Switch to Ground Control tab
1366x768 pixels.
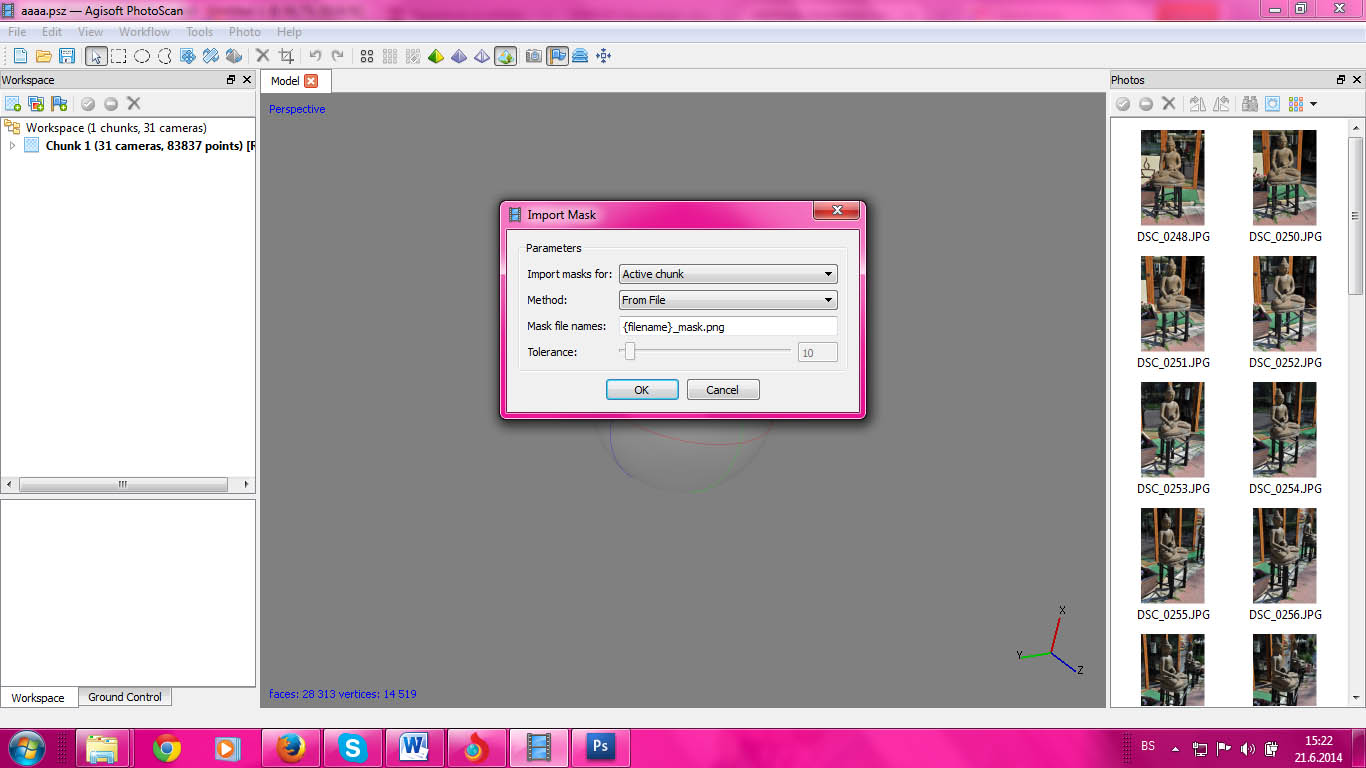[x=125, y=697]
